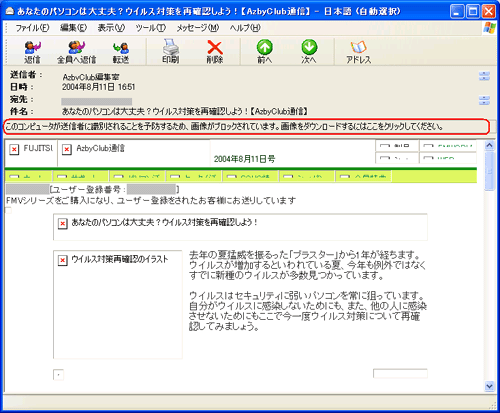The image size is (500, 413).
Task: Expand the header button beside the 送信者 row
Action: coord(484,76)
